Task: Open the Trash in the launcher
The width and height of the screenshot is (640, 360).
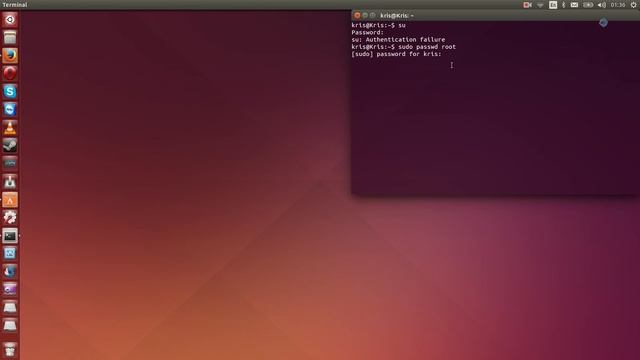Action: point(10,351)
